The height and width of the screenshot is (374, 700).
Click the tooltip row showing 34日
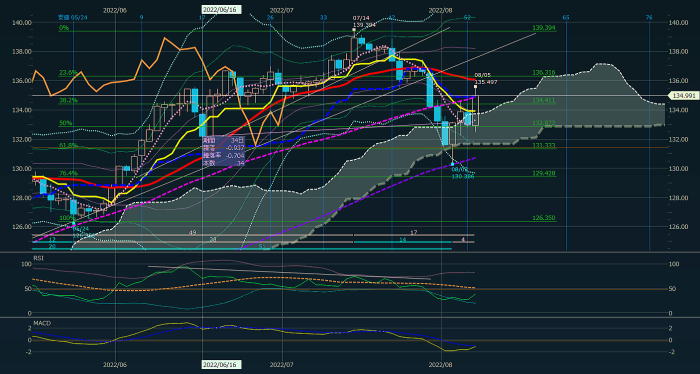[x=222, y=140]
